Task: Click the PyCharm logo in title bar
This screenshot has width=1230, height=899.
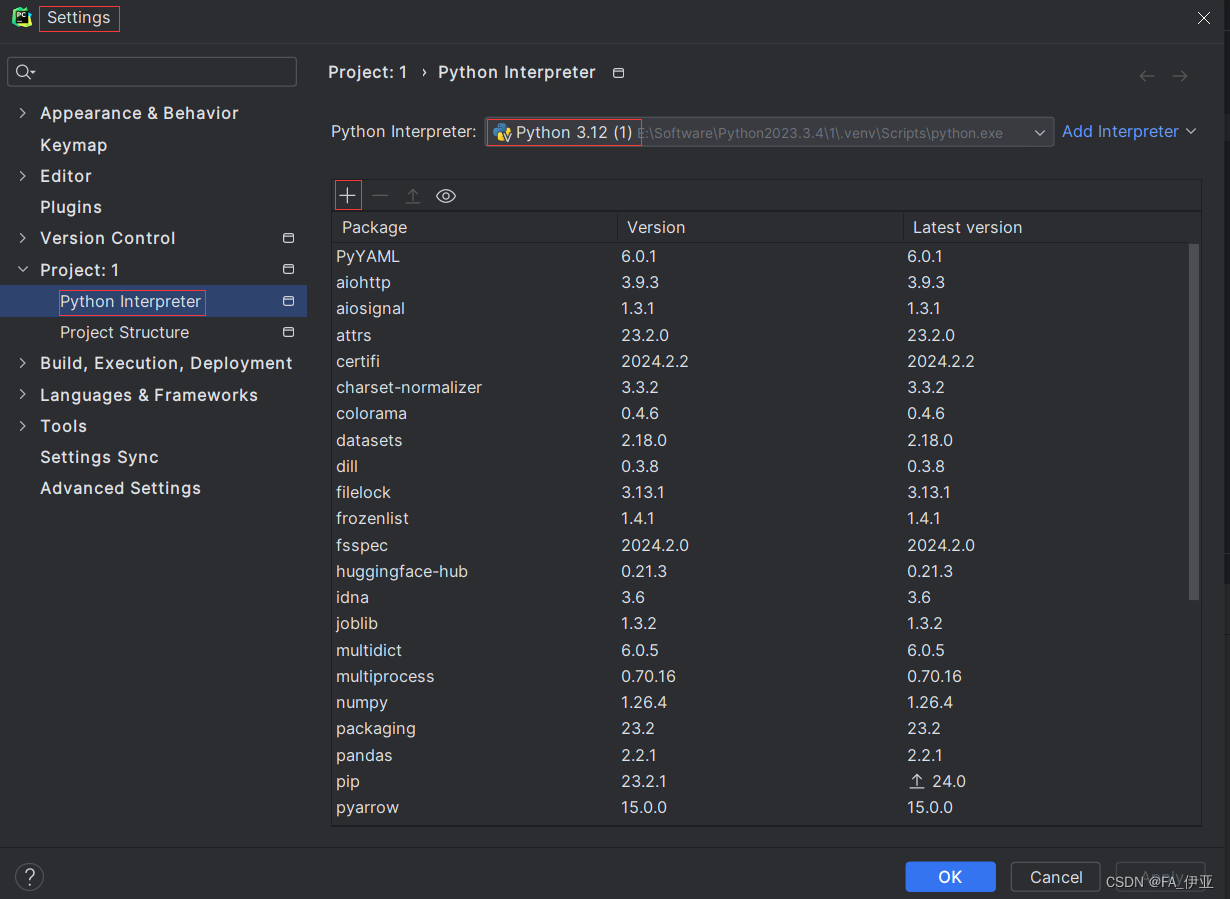Action: coord(22,18)
